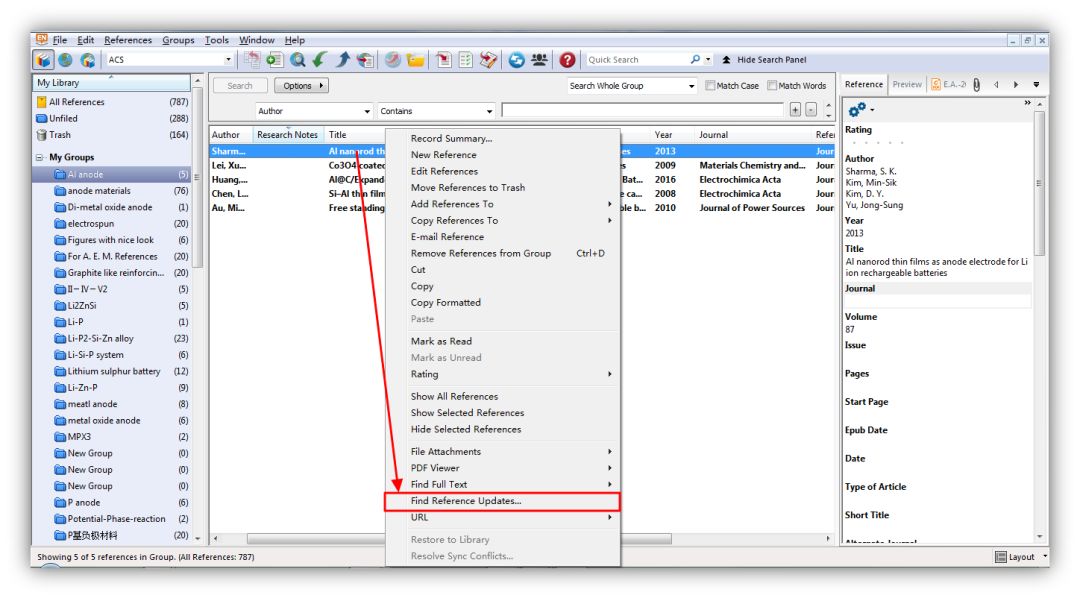Screen dimensions: 1080x598
Task: Enable the Match Words checkbox
Action: click(x=772, y=85)
